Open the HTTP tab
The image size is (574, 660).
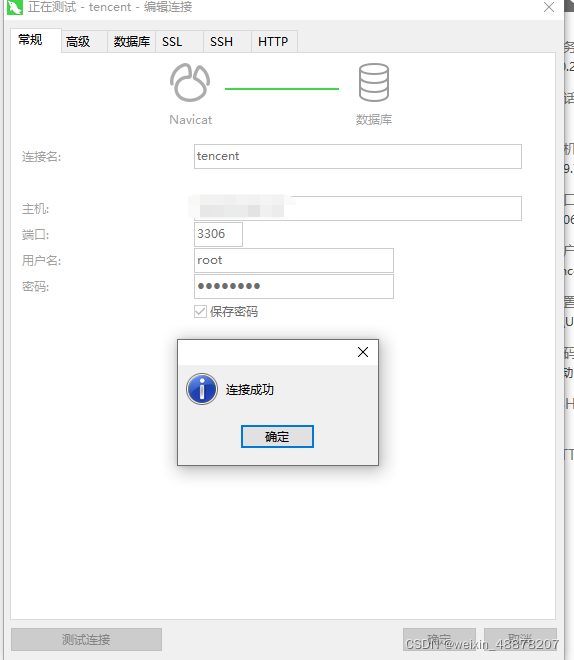coord(274,42)
